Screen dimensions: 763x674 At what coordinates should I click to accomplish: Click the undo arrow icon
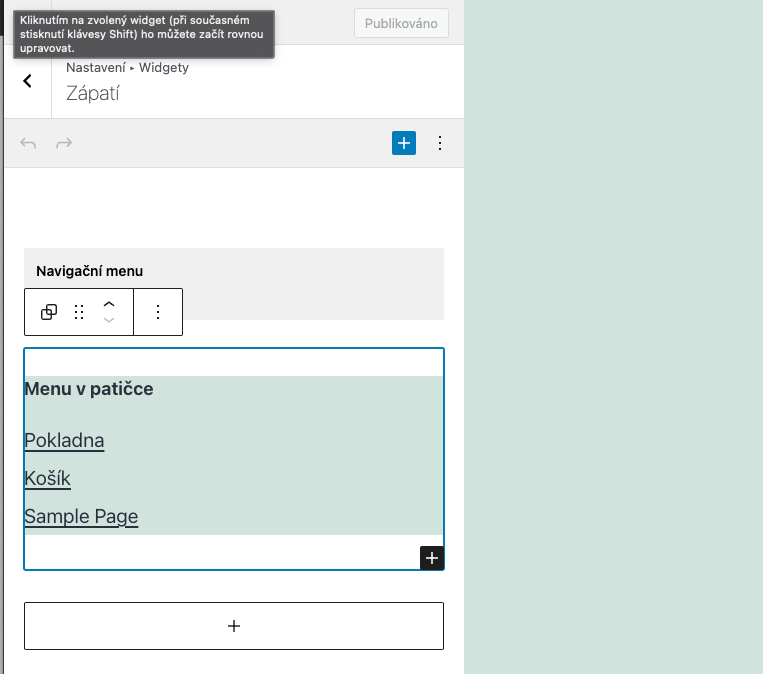[x=28, y=143]
